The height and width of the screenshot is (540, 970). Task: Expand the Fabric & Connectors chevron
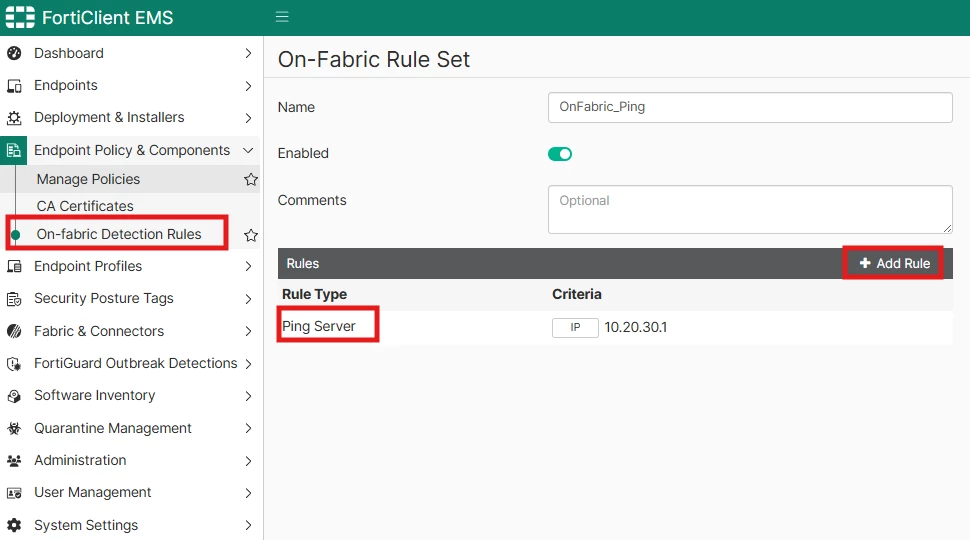[x=248, y=332]
